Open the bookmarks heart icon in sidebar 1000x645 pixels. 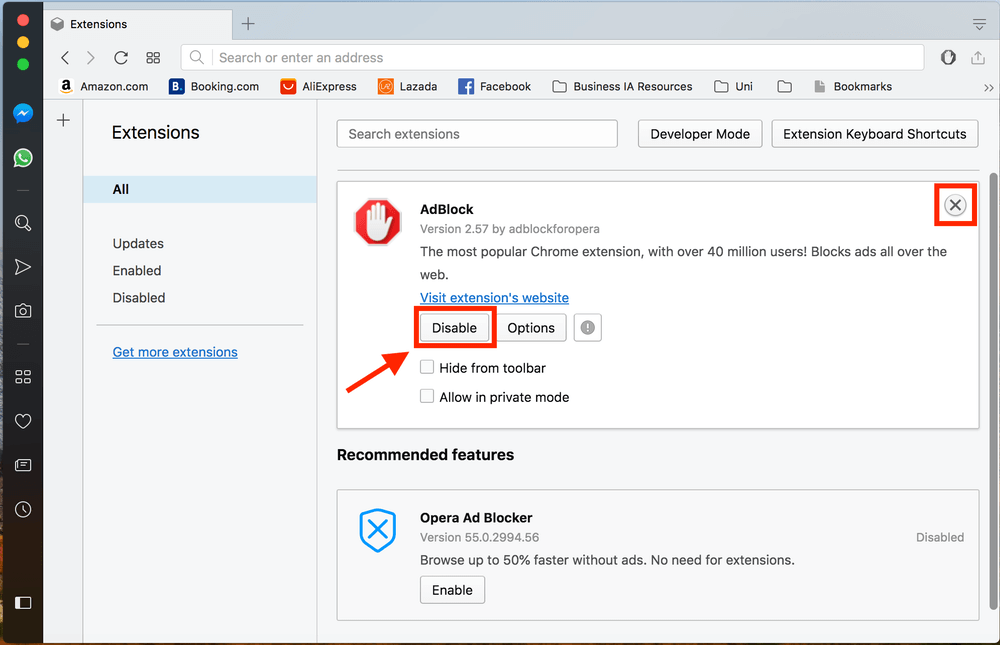coord(23,421)
